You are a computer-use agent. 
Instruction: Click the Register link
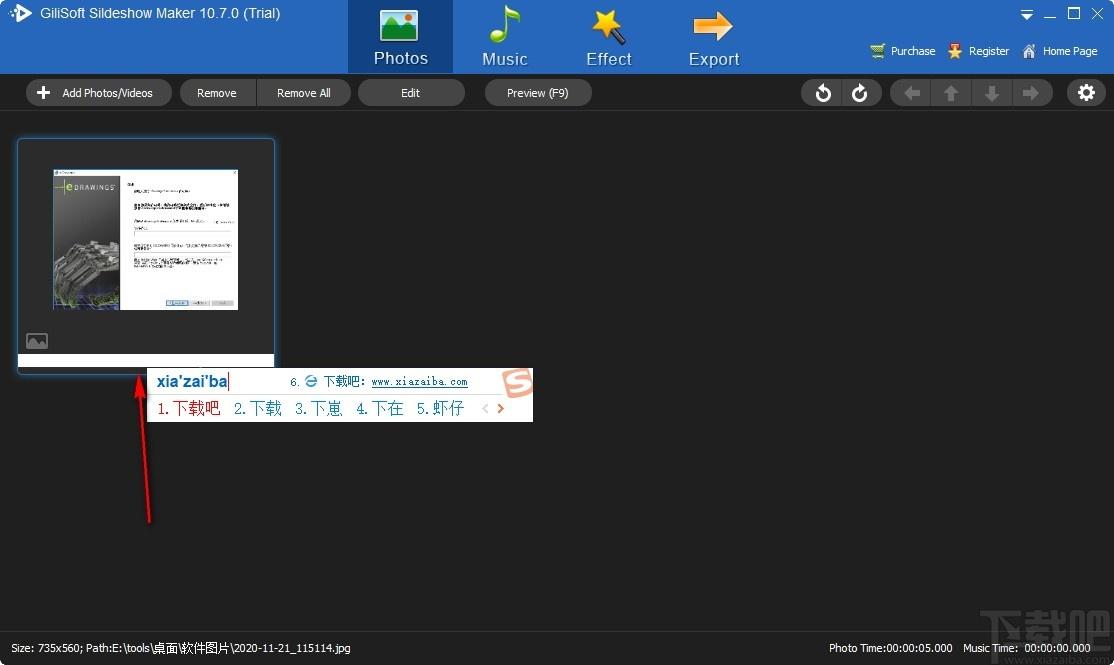pyautogui.click(x=978, y=51)
